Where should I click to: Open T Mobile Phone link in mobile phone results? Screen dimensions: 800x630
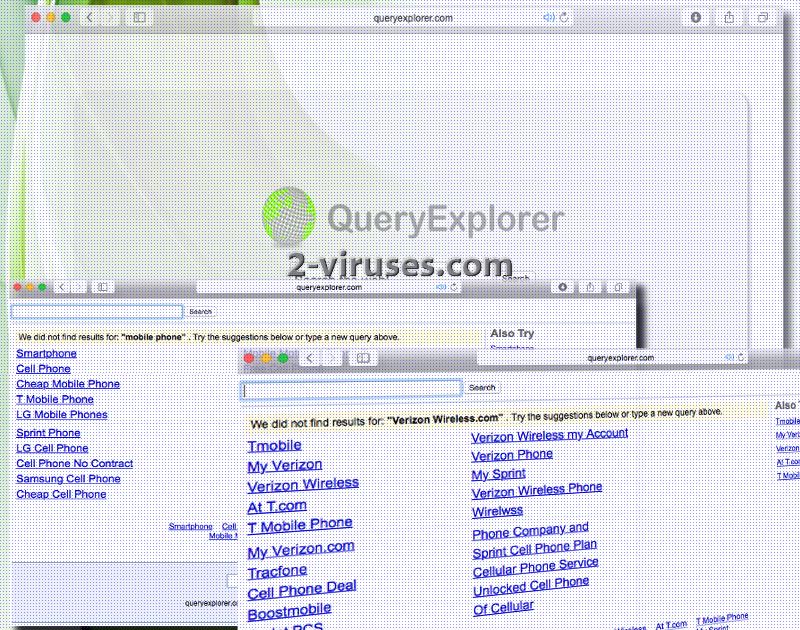click(55, 399)
